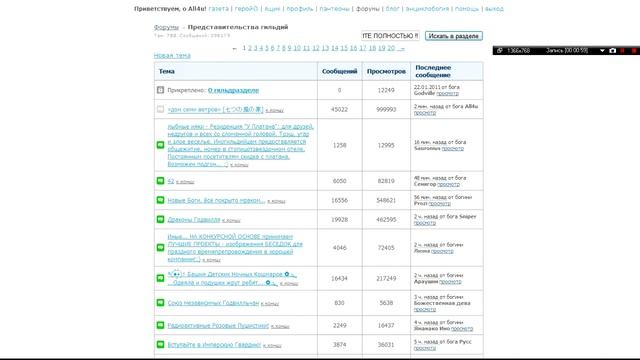Click views count '999993'
Viewport: 640px width, 360px height.
pos(386,109)
